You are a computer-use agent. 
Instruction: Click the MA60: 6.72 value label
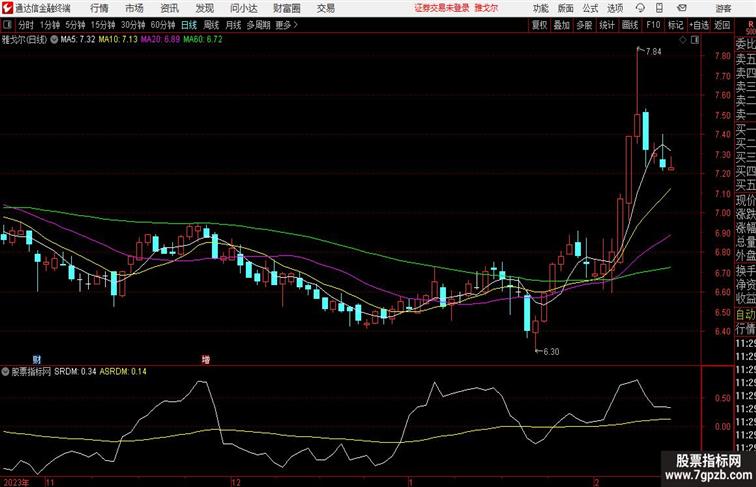coord(202,40)
